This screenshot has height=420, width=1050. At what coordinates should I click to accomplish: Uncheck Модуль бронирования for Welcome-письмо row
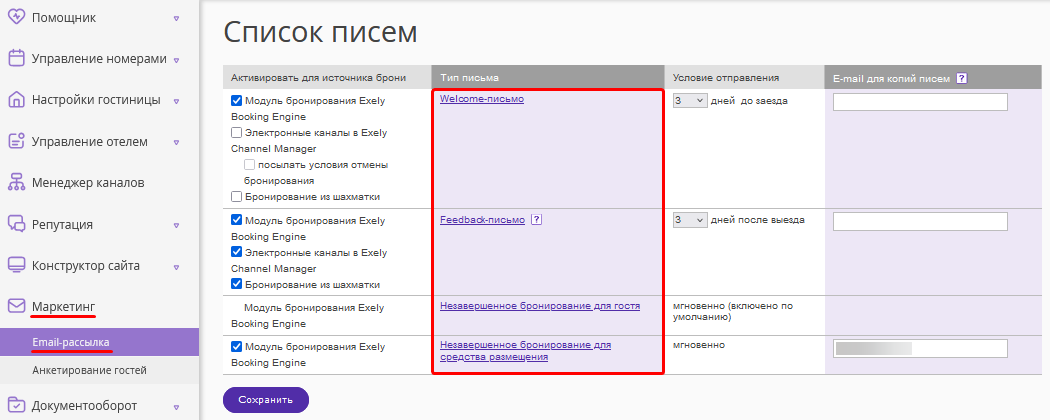point(236,101)
